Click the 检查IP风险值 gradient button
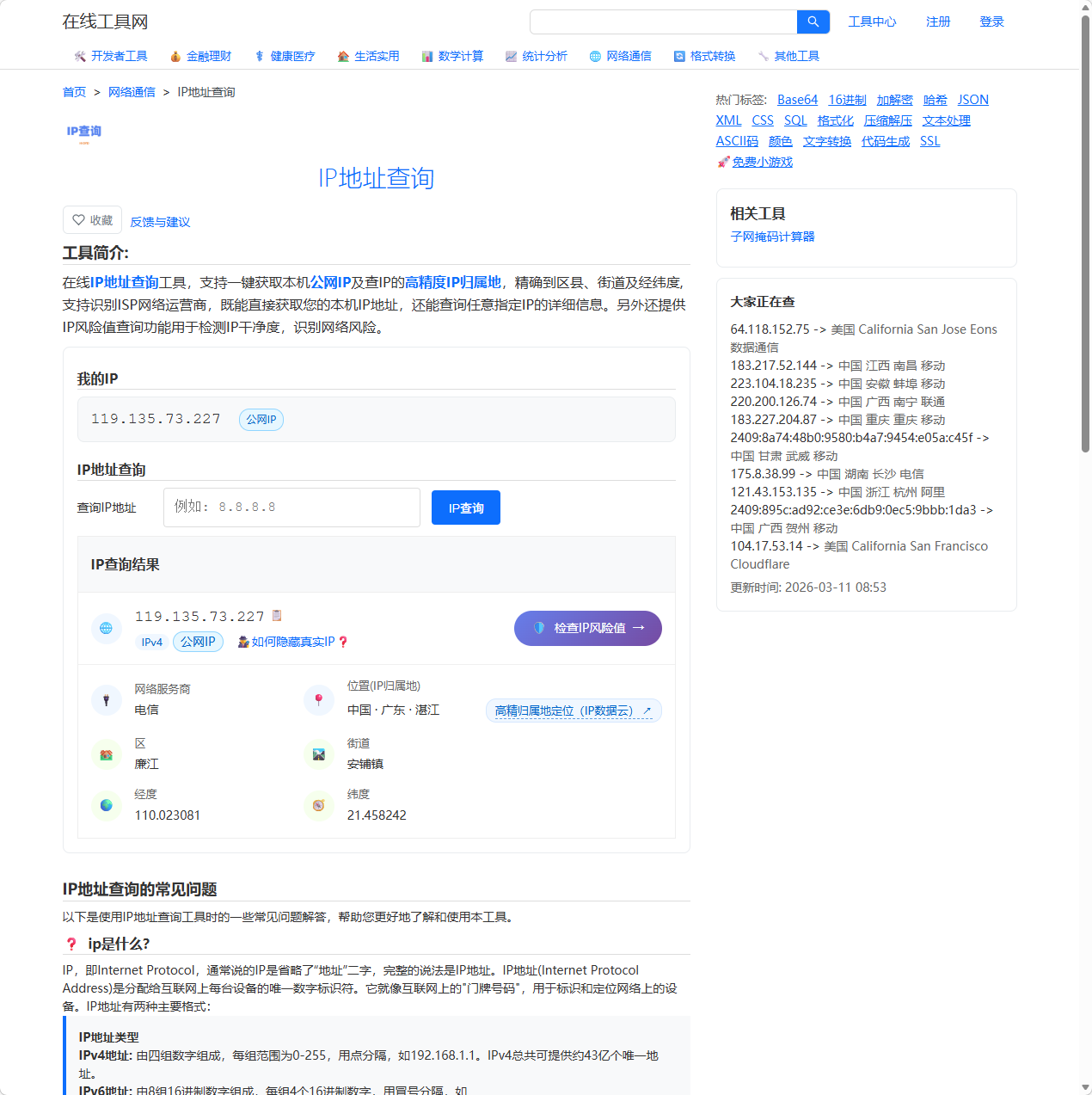The height and width of the screenshot is (1095, 1092). (587, 628)
